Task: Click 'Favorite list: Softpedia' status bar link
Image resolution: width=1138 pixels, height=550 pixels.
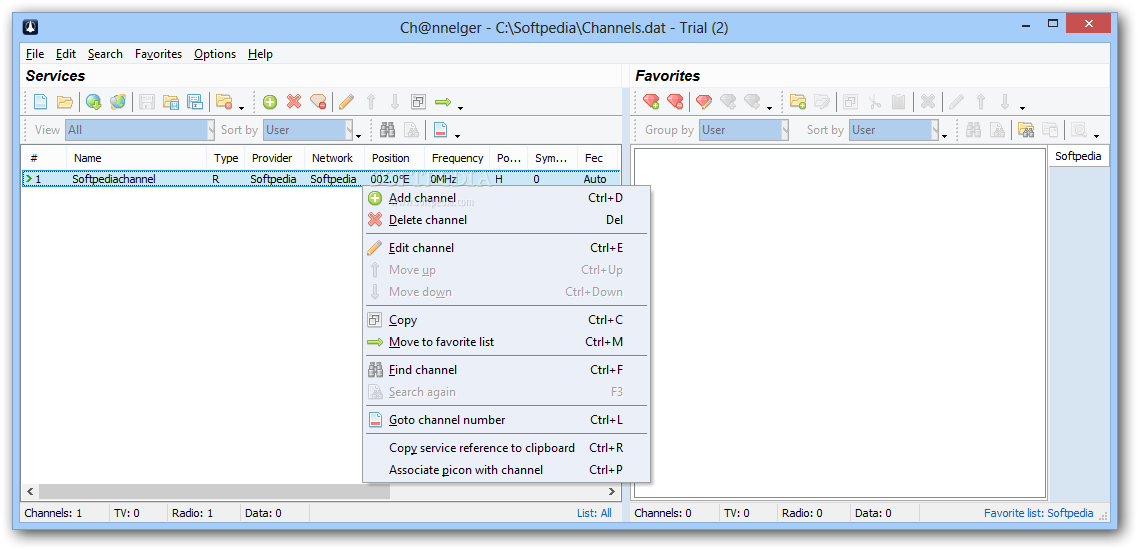Action: pos(1039,513)
